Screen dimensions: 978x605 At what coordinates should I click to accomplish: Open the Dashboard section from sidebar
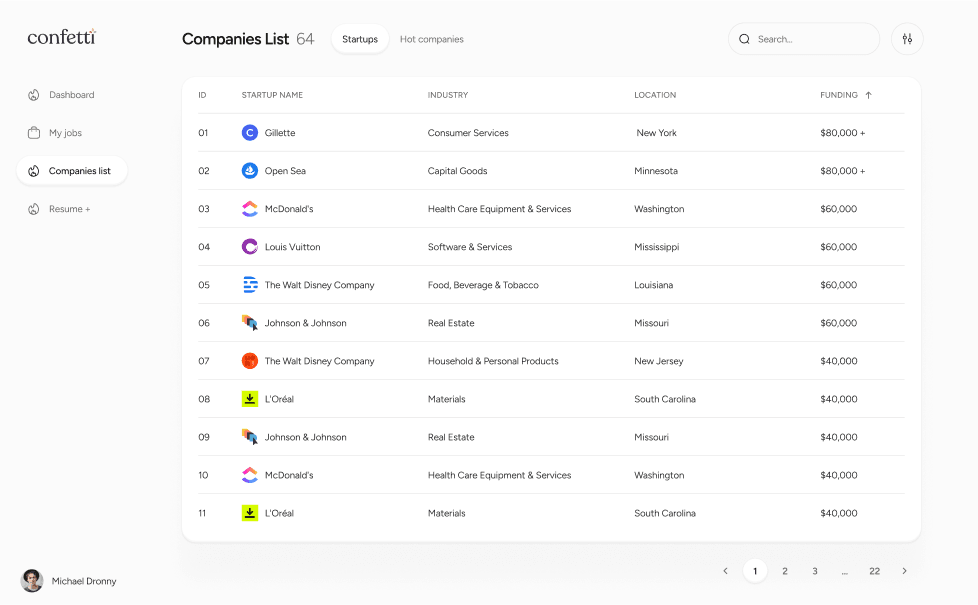(72, 94)
